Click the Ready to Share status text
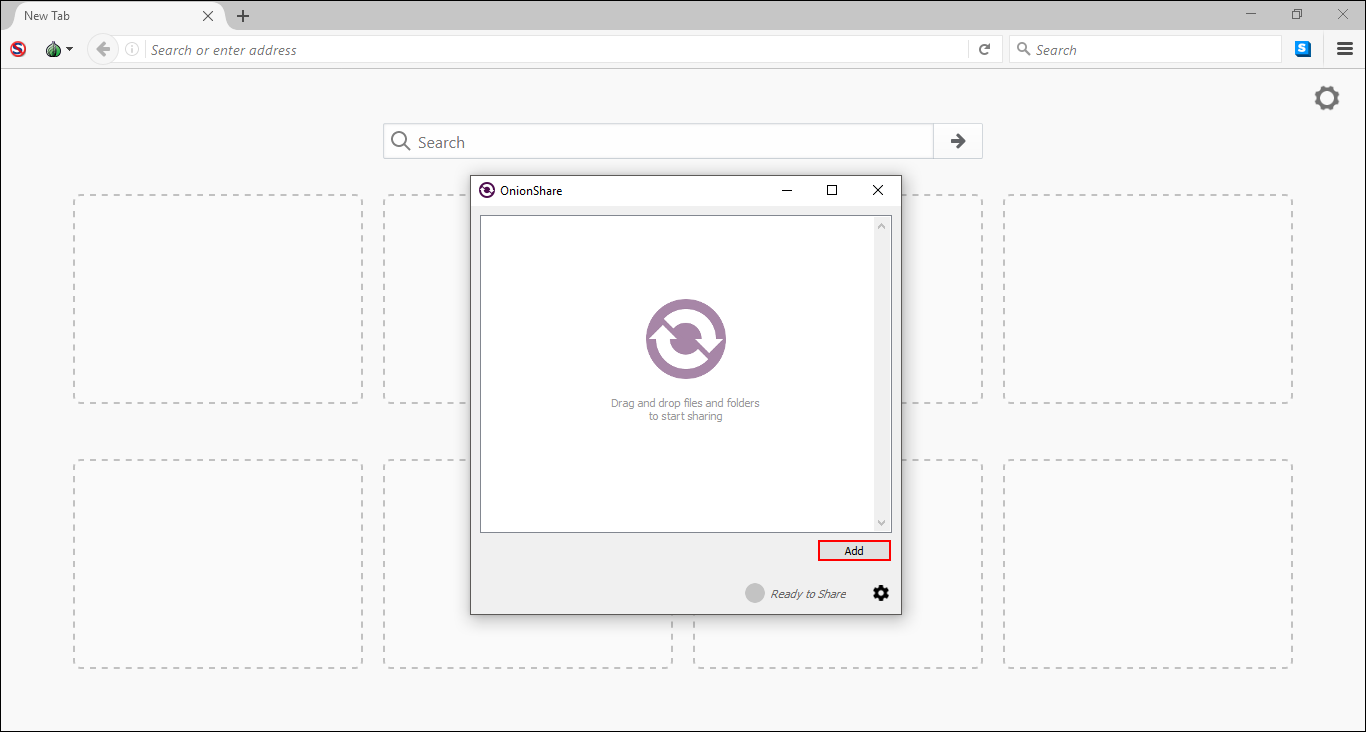 (808, 594)
